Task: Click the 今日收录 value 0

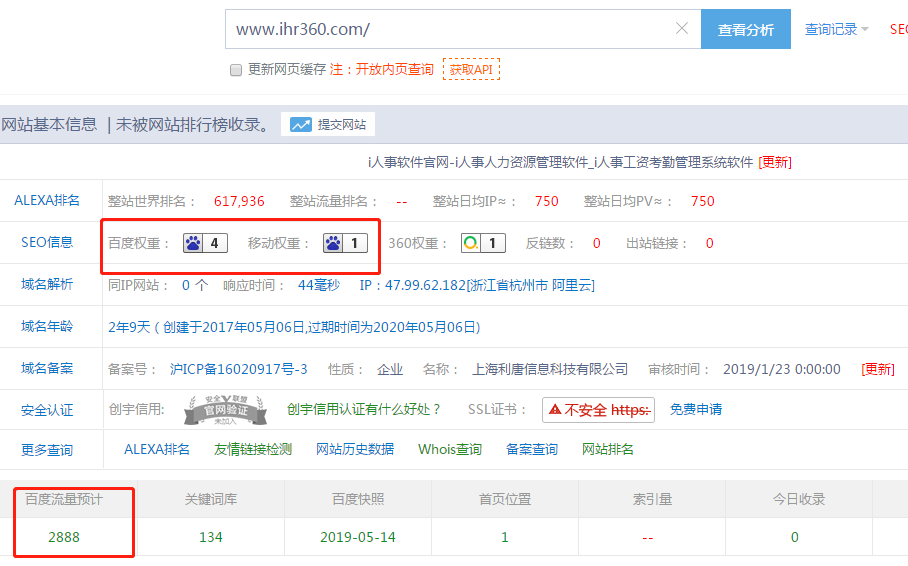Action: pos(794,537)
